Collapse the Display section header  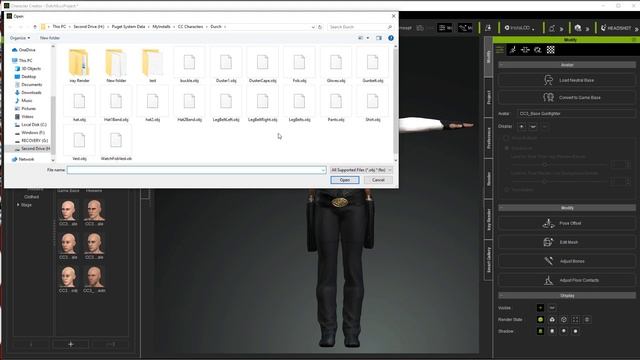(x=567, y=295)
